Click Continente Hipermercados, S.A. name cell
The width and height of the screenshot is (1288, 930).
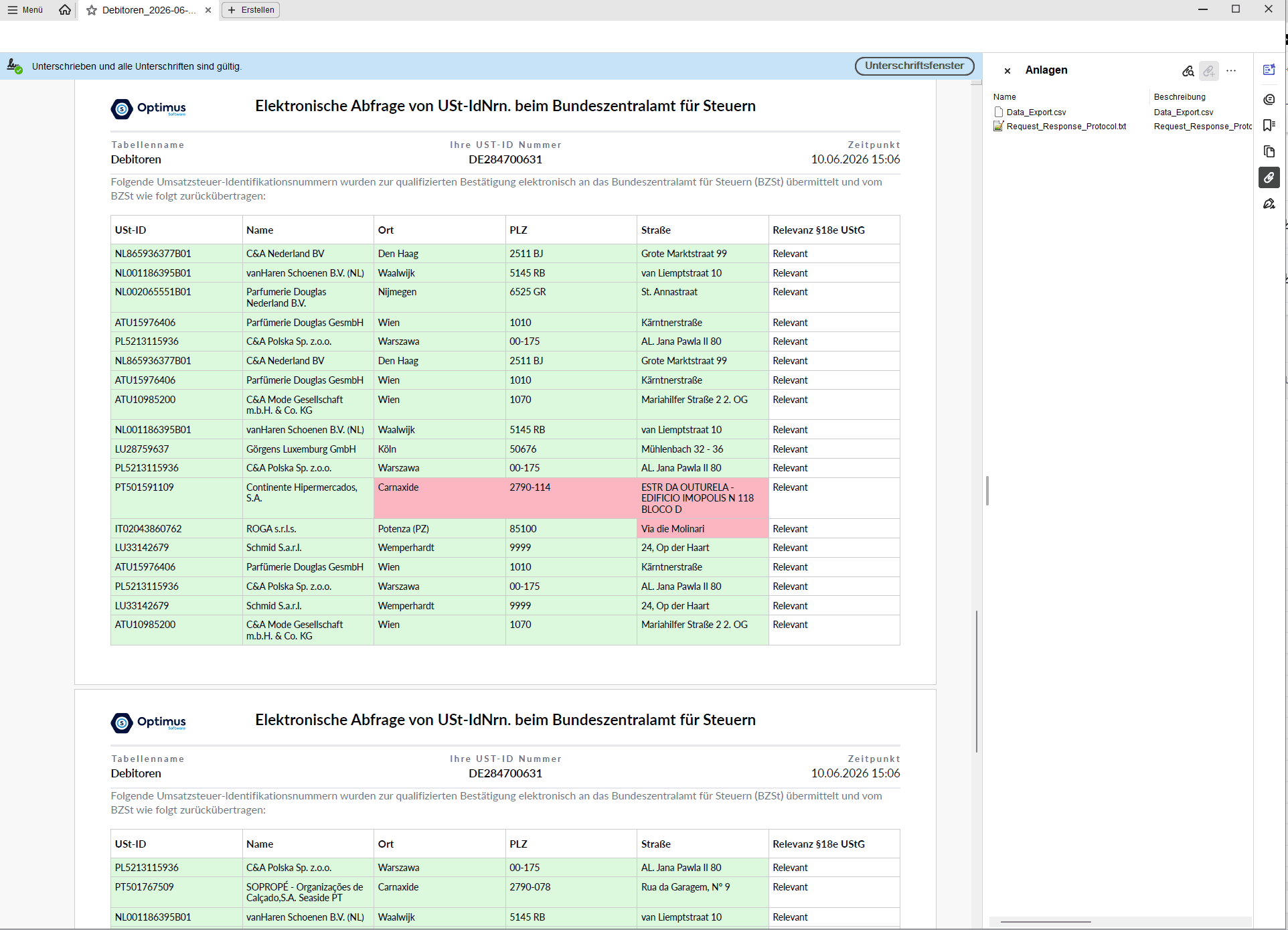pos(307,498)
